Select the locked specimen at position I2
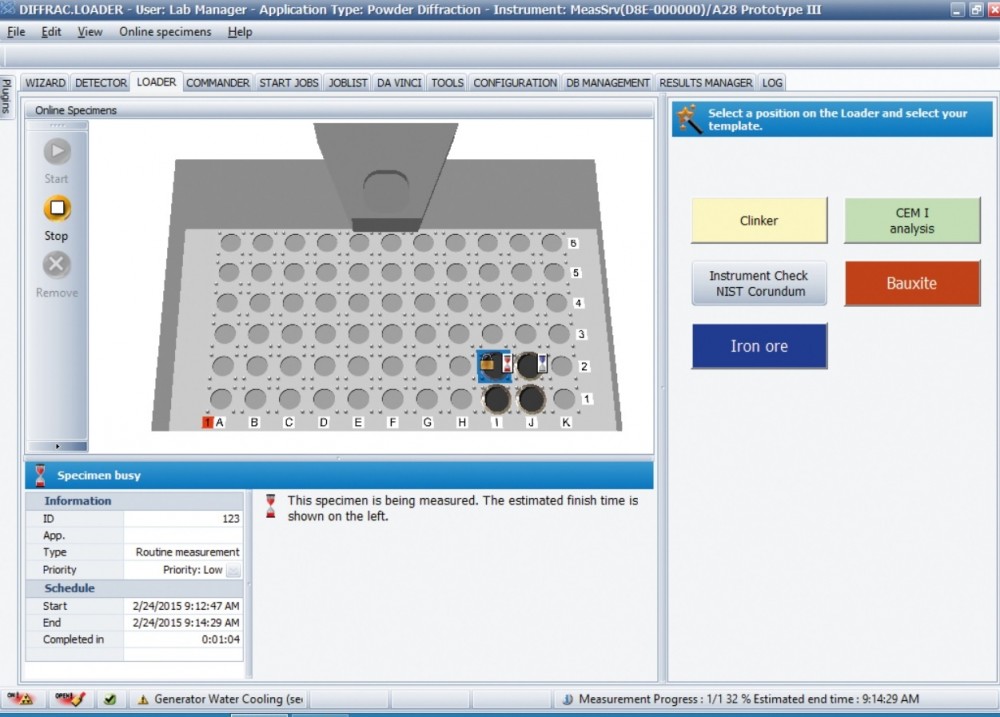Image resolution: width=1000 pixels, height=717 pixels. click(x=492, y=365)
